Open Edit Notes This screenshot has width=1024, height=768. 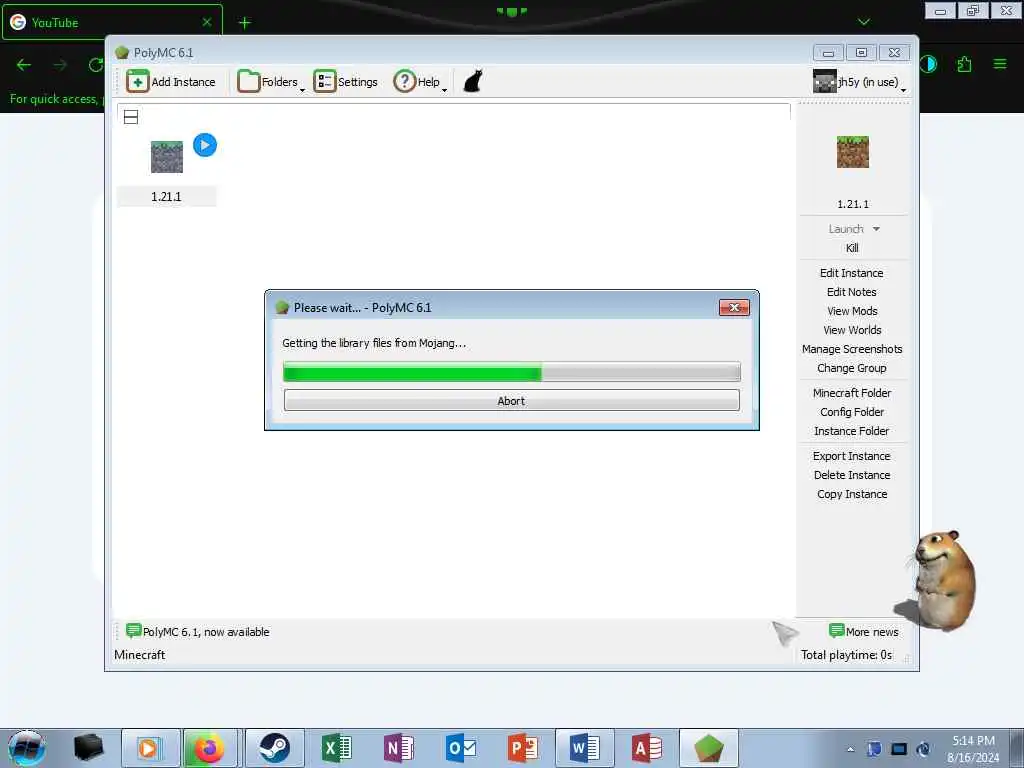click(x=852, y=292)
